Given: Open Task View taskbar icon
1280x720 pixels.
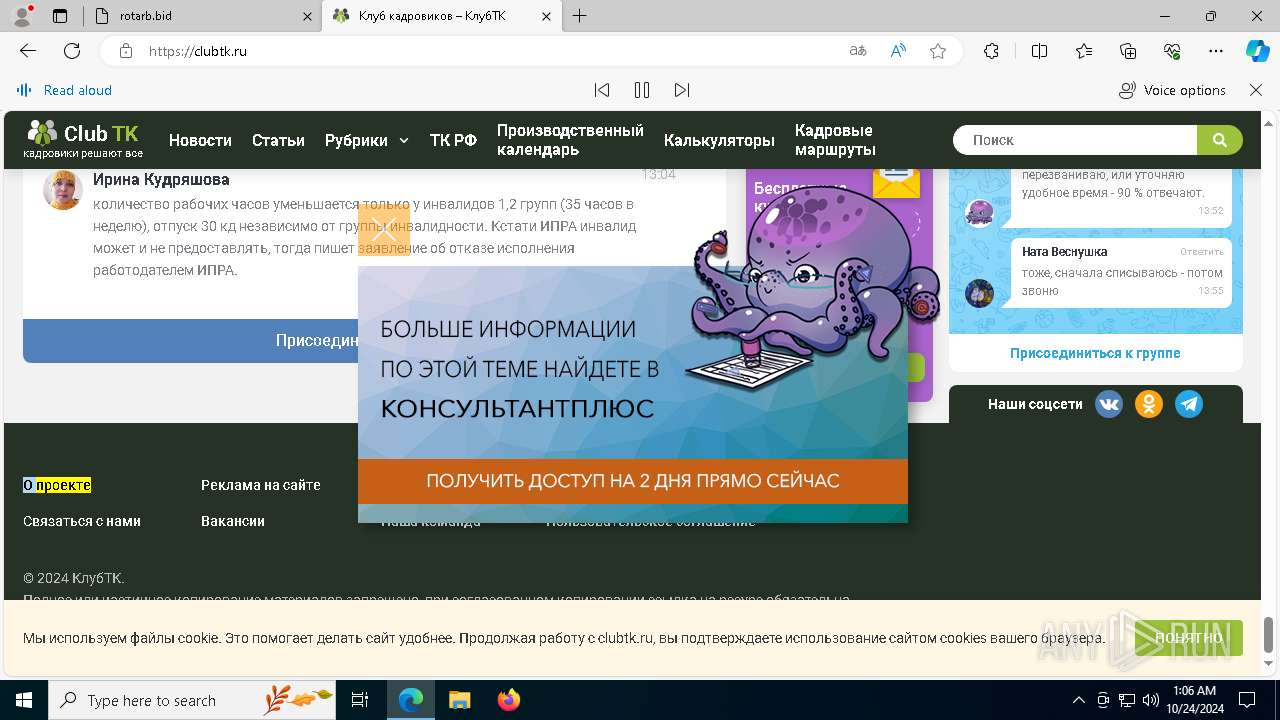Looking at the screenshot, I should 361,700.
